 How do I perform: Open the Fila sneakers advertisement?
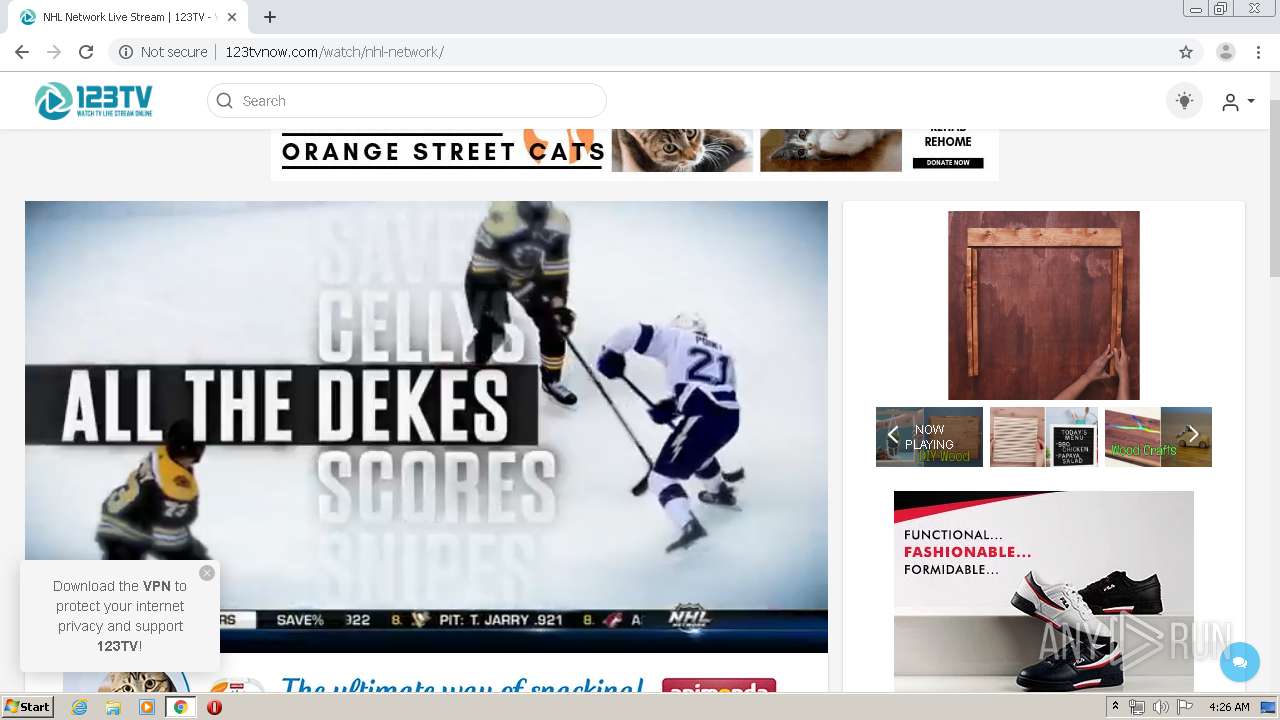point(1044,591)
